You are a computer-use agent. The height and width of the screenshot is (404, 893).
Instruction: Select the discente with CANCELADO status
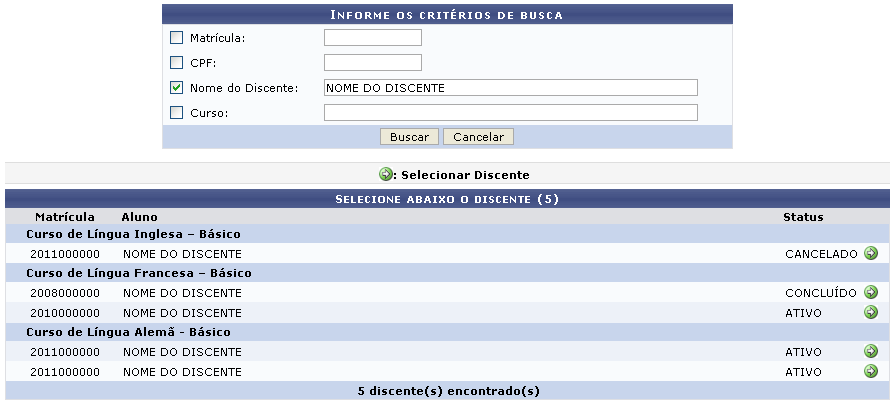tap(870, 254)
